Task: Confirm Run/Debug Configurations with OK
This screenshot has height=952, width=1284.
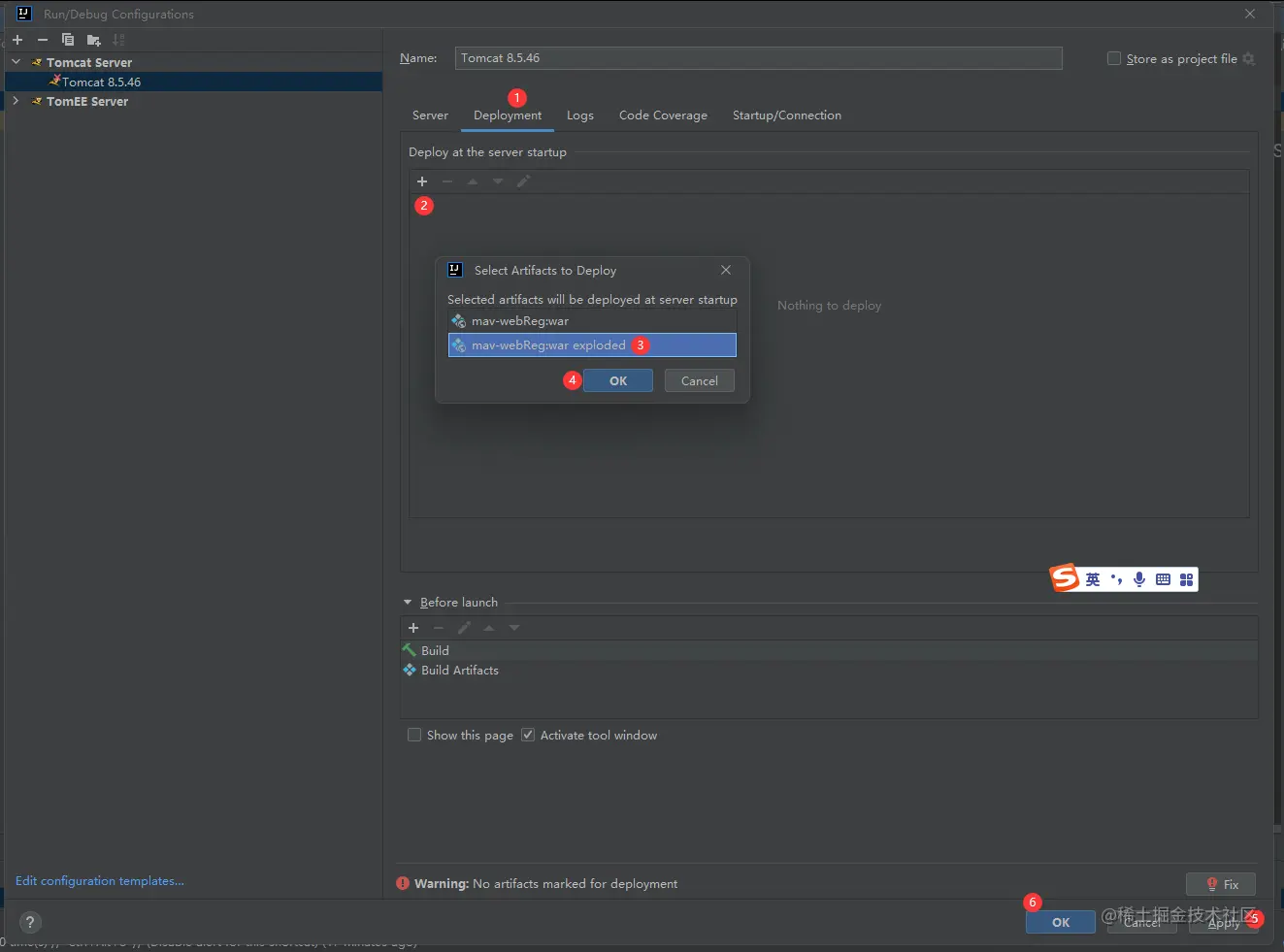Action: tap(1061, 922)
